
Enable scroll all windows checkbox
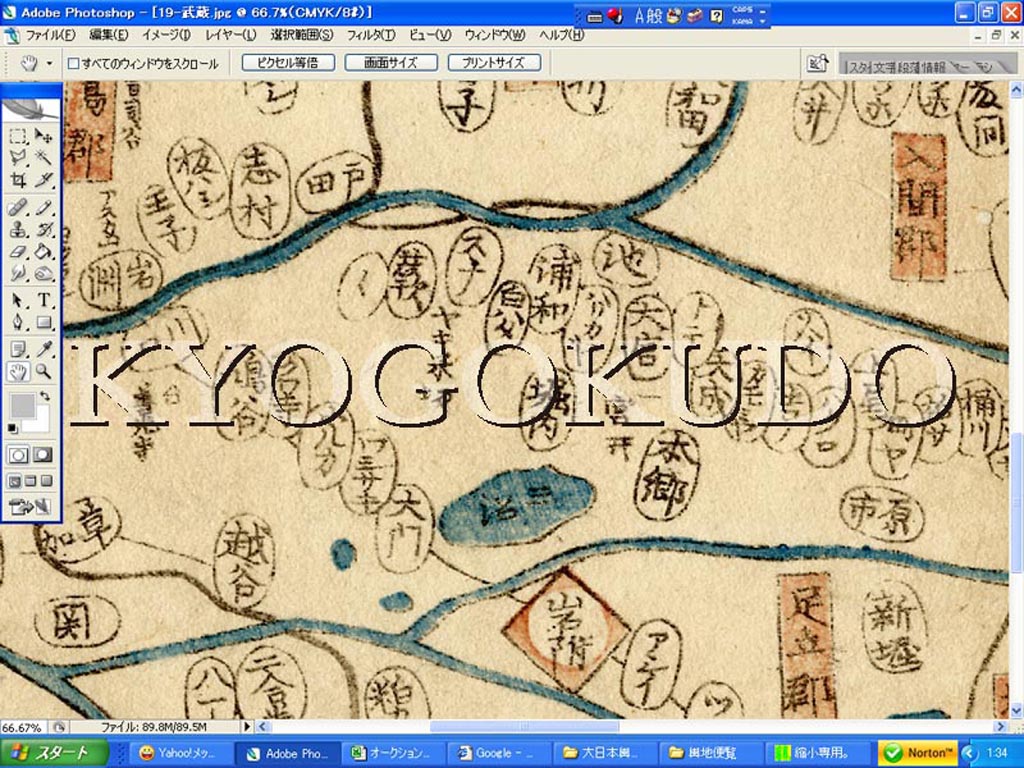point(74,63)
